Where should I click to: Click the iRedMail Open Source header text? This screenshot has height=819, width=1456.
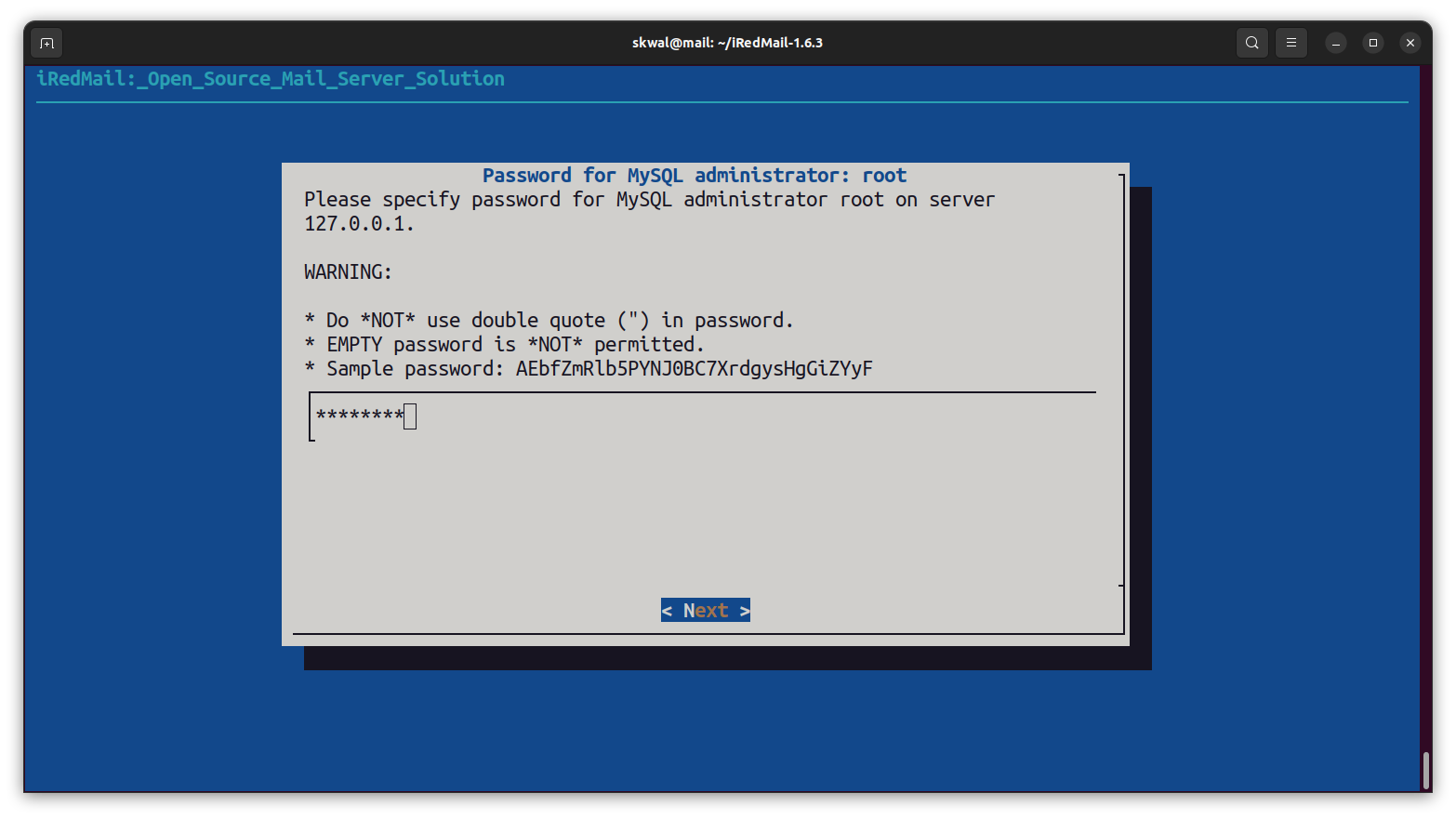(x=271, y=79)
